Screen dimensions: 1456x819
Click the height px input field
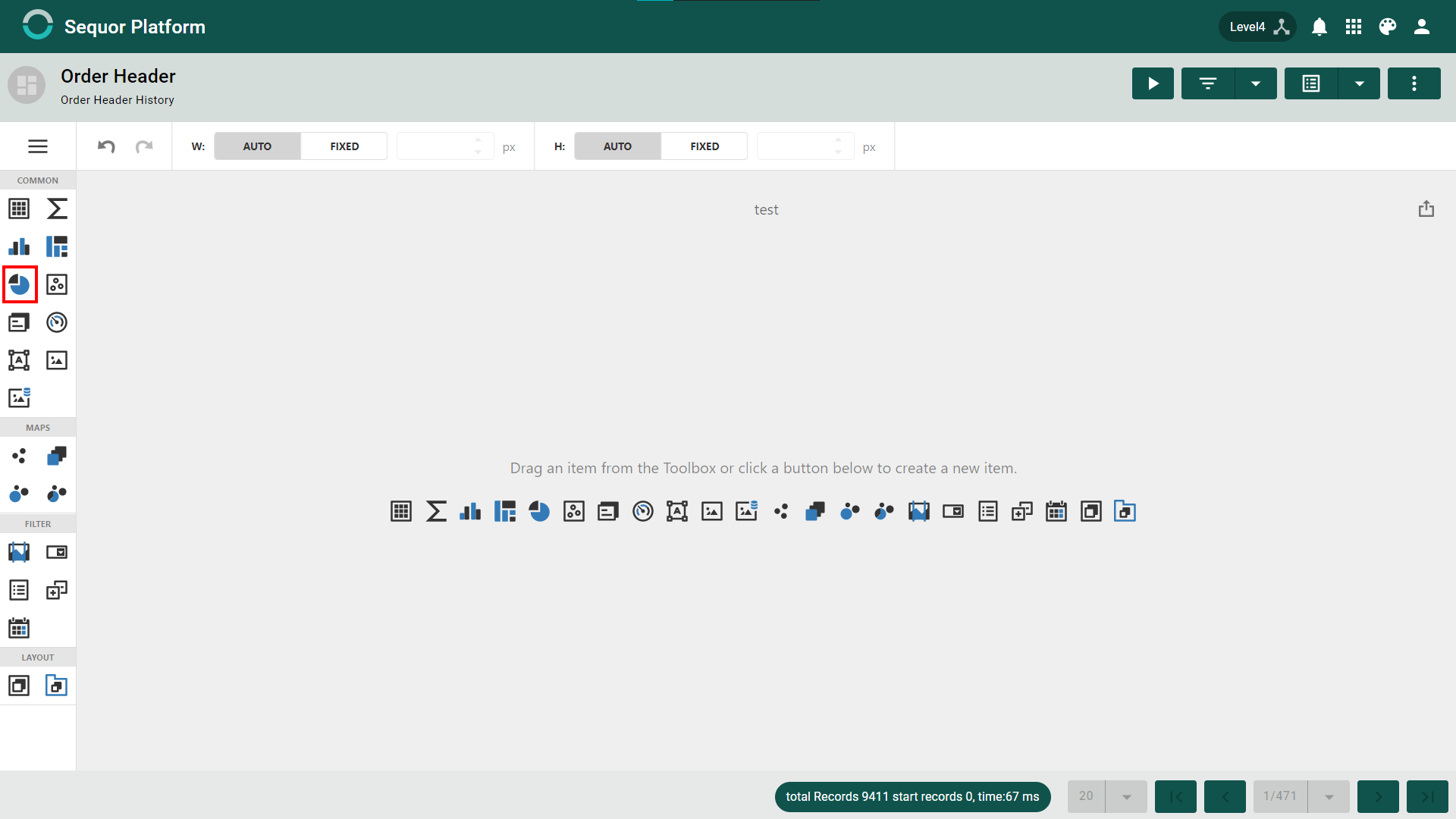pyautogui.click(x=805, y=146)
